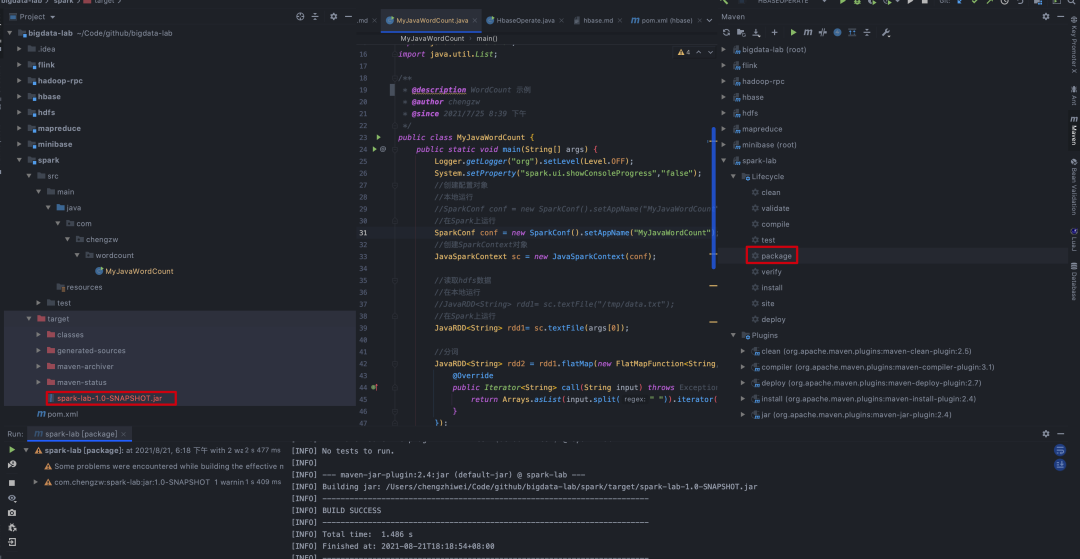Open Project panel gear options
Screen dimensions: 1080x559
[x=333, y=17]
